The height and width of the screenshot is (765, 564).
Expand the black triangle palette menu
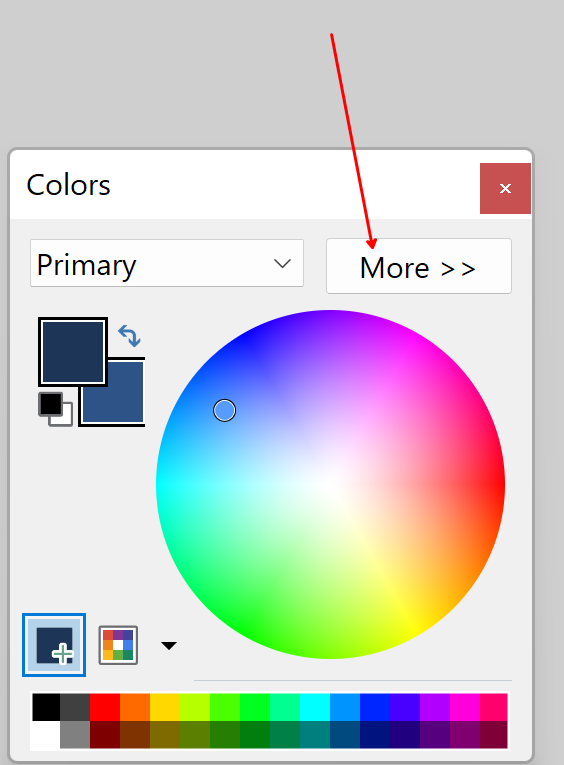169,646
